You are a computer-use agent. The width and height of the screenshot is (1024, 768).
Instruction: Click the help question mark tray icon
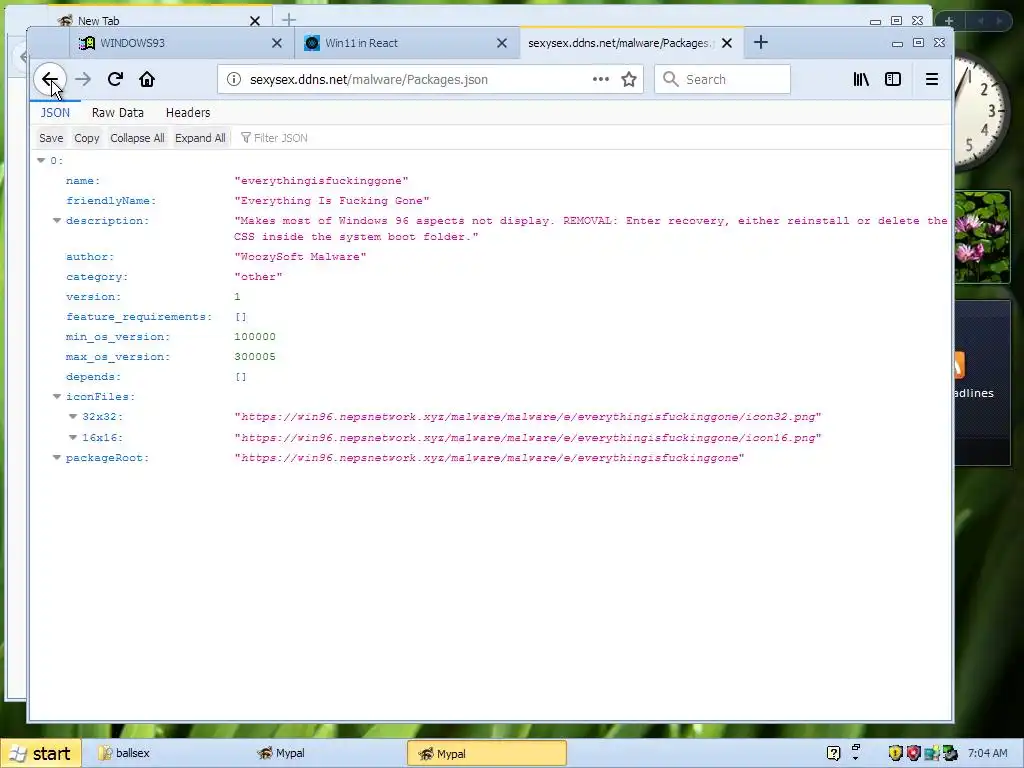833,754
